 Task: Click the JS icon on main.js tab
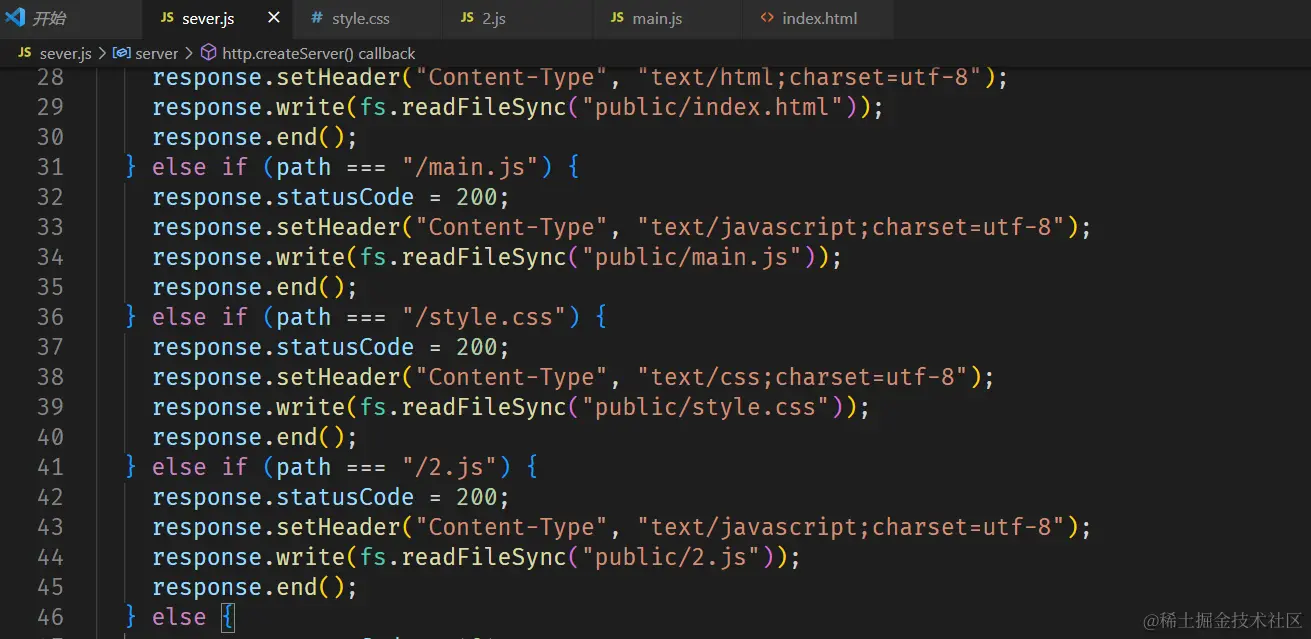coord(617,18)
